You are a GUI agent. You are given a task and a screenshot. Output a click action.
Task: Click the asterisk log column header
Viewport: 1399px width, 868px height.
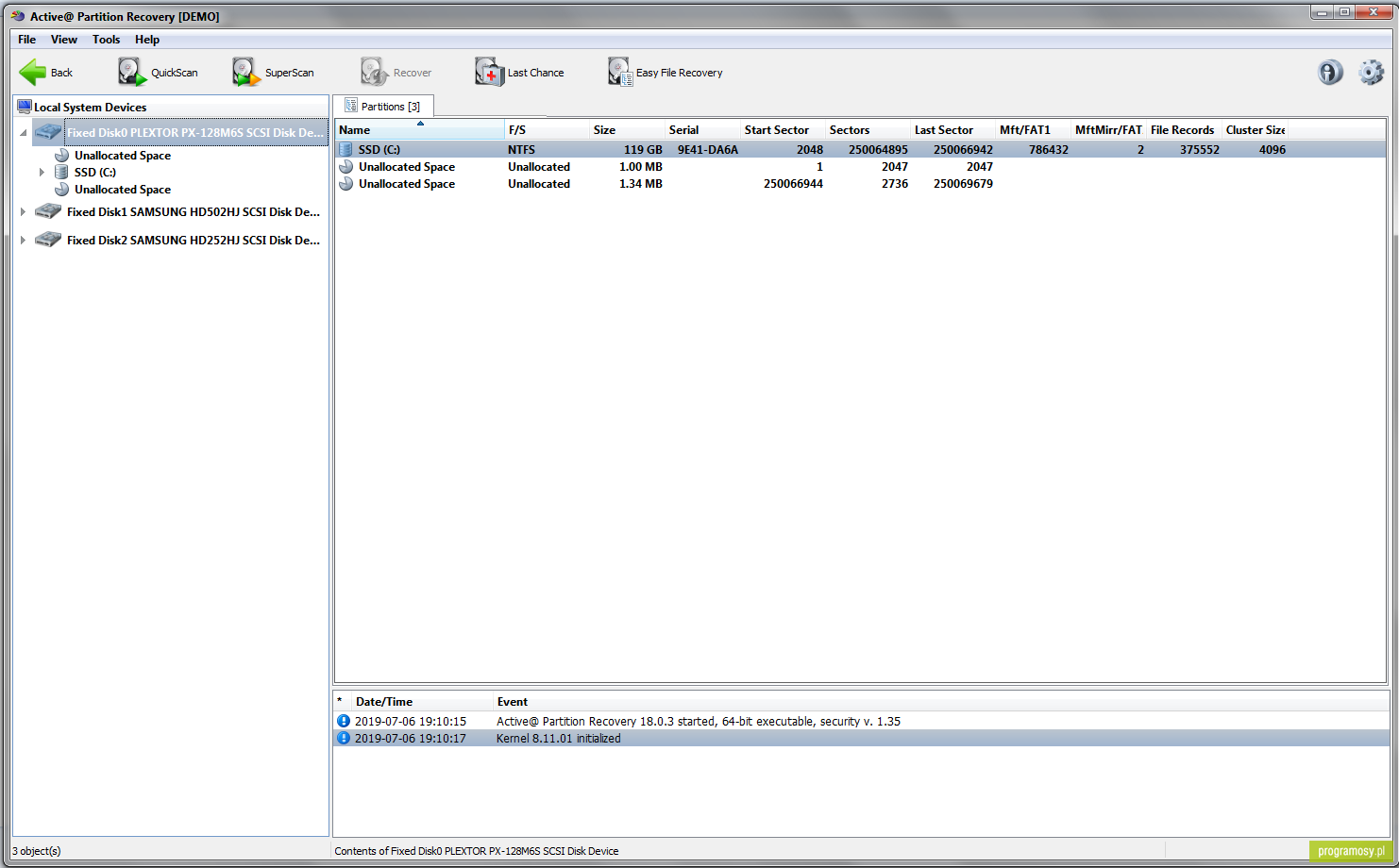(x=340, y=701)
